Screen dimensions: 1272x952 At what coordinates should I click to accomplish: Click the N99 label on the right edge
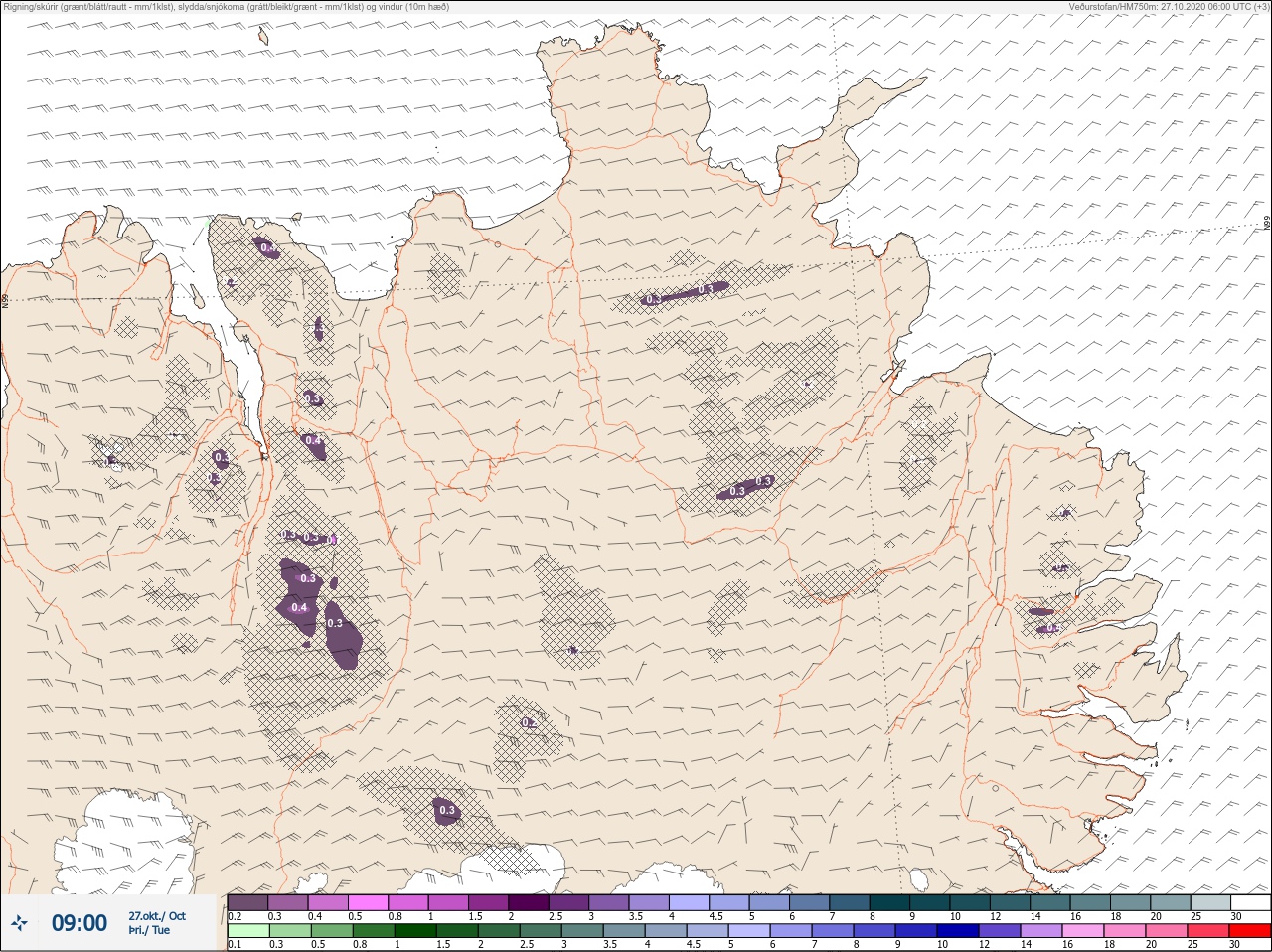click(1267, 224)
